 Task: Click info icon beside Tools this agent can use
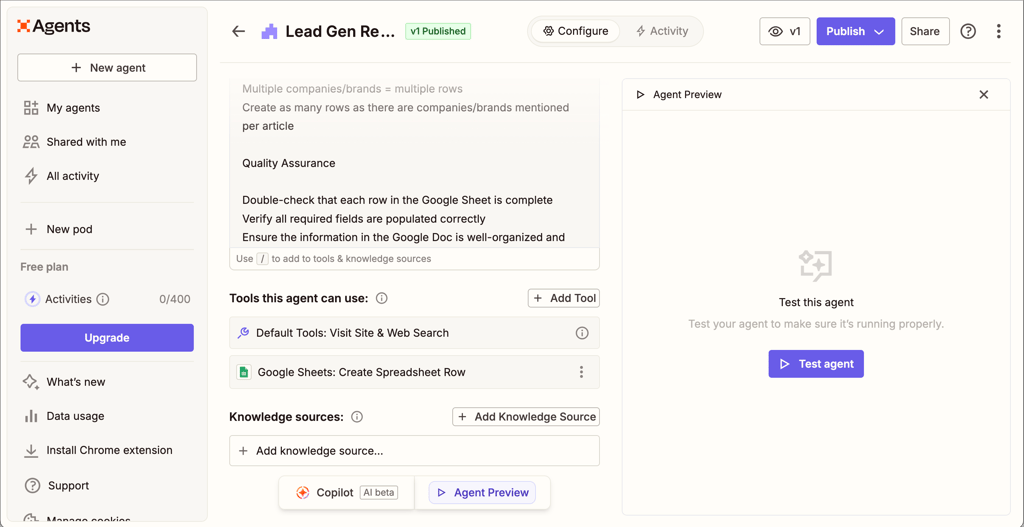tap(382, 298)
